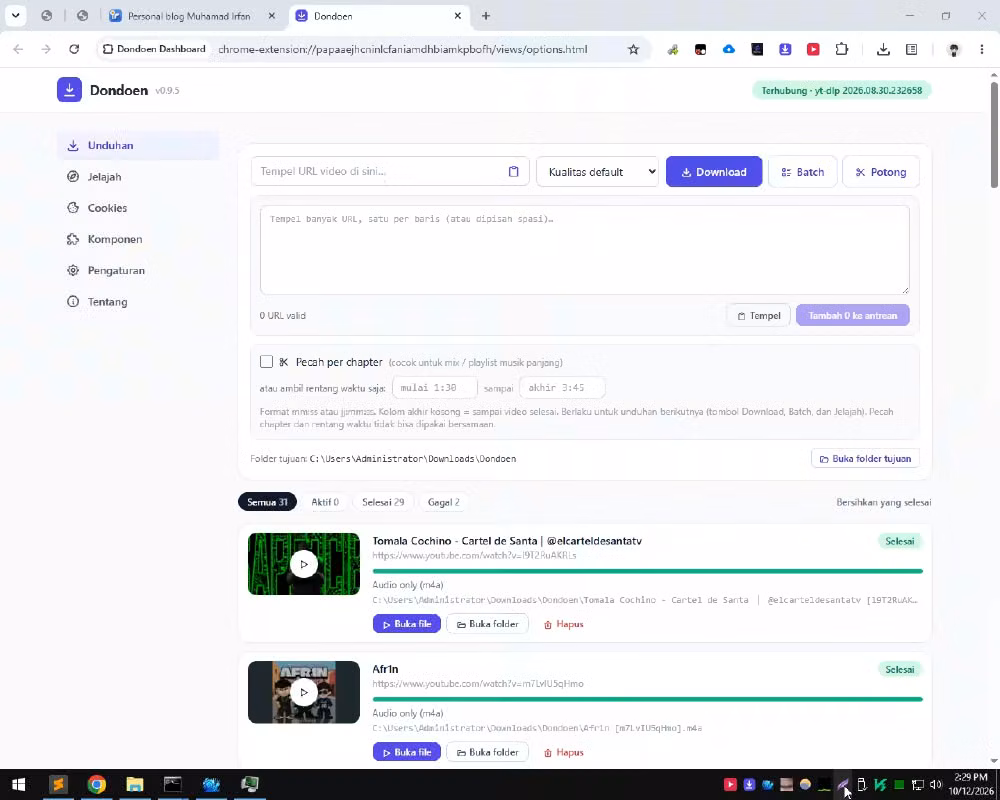Click Buka file for Tomala Cochino
Viewport: 1000px width, 800px height.
(407, 624)
